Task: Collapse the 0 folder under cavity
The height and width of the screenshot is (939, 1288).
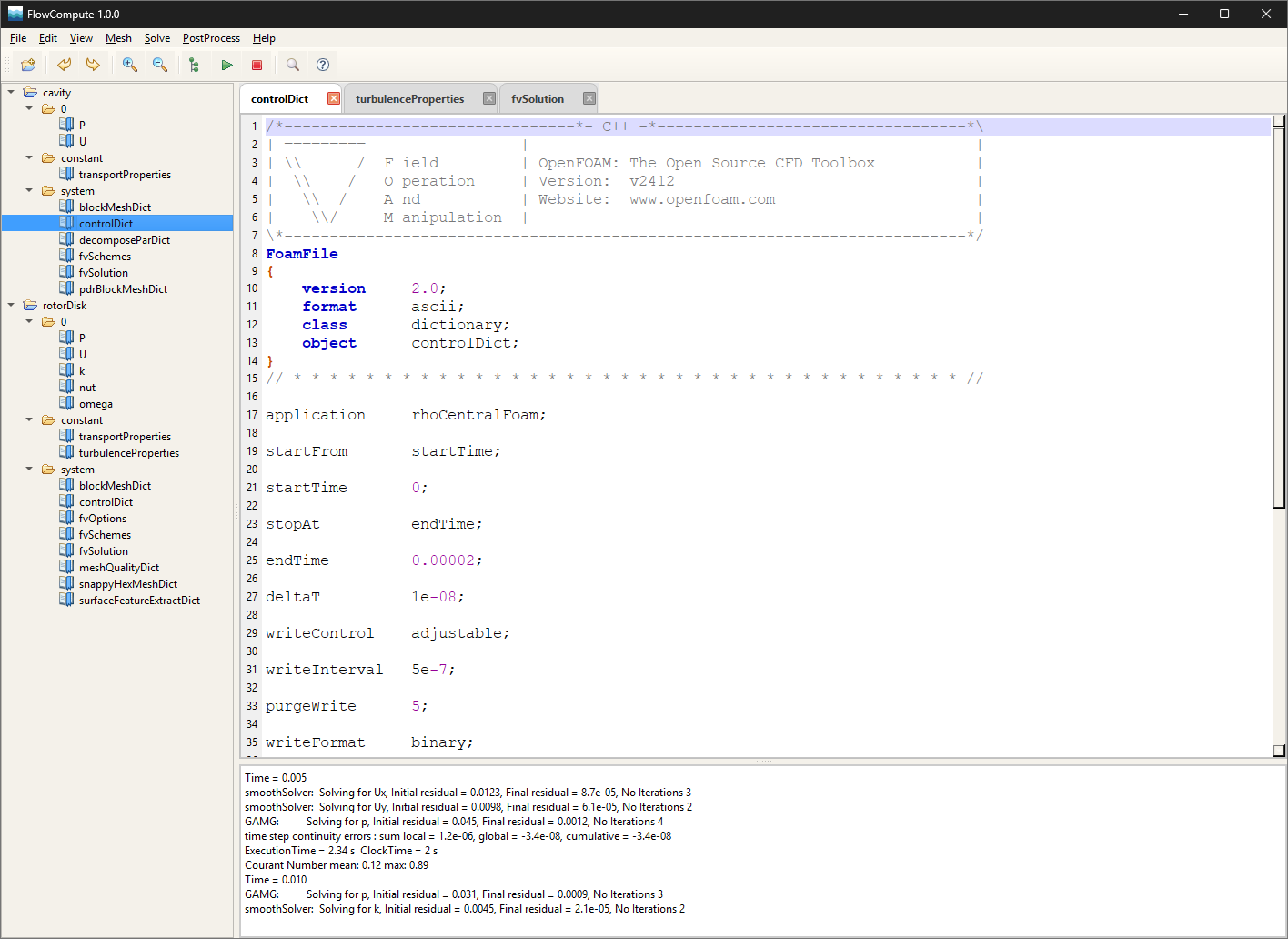Action: 29,108
